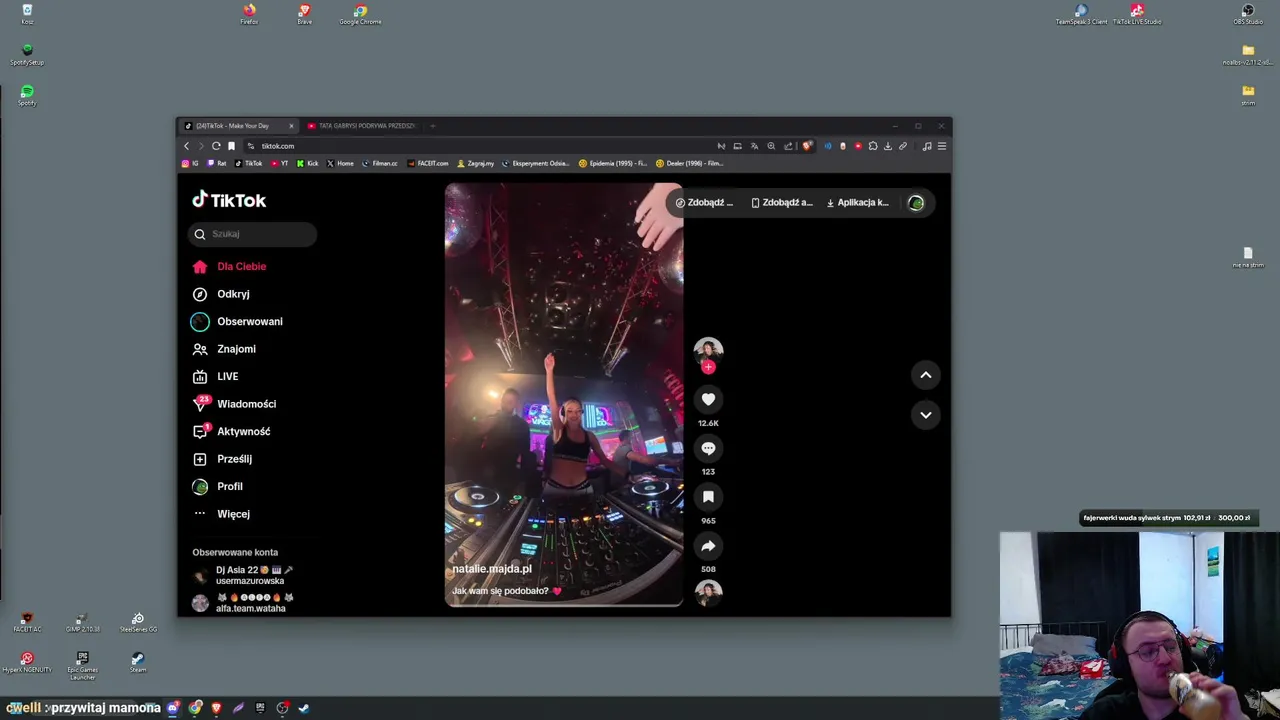1280x720 pixels.
Task: Save video with the bookmark icon
Action: pos(708,497)
